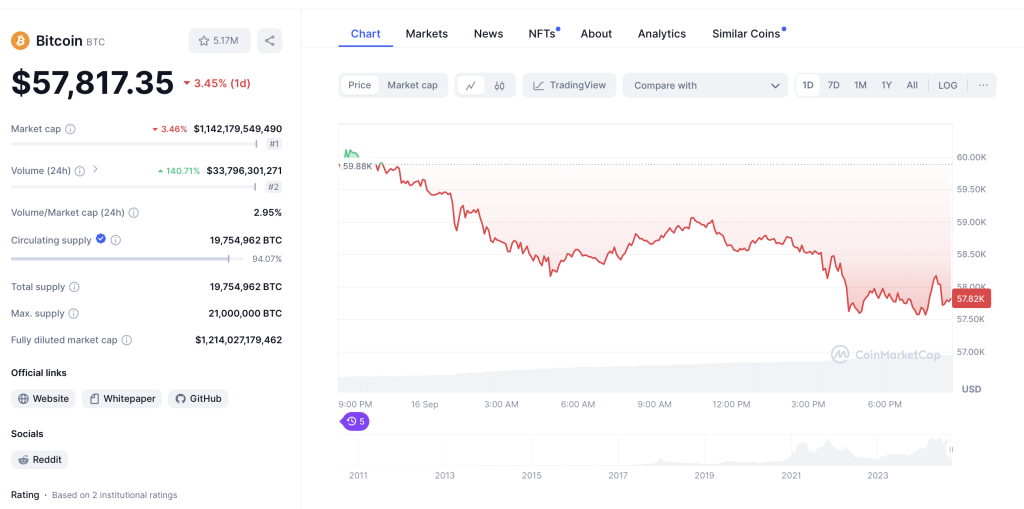The width and height of the screenshot is (1024, 509).
Task: Select the 1D time range
Action: coord(808,85)
